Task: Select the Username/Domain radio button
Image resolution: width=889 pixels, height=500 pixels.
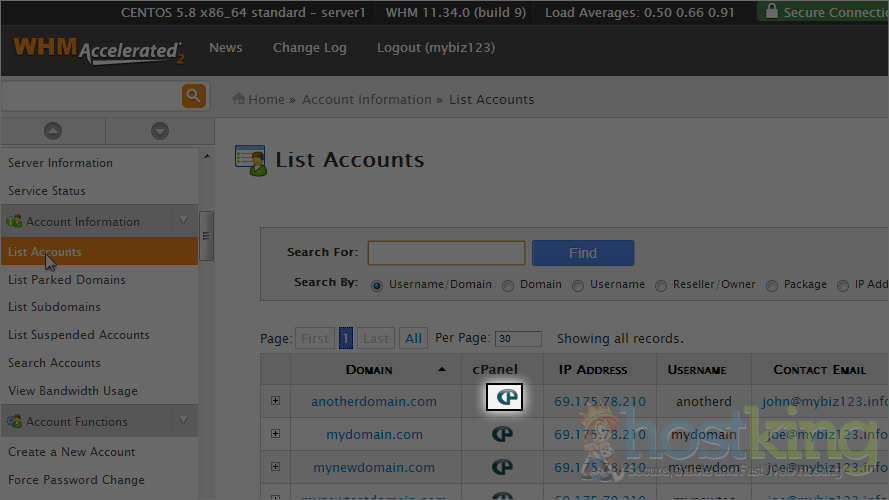Action: pos(377,285)
